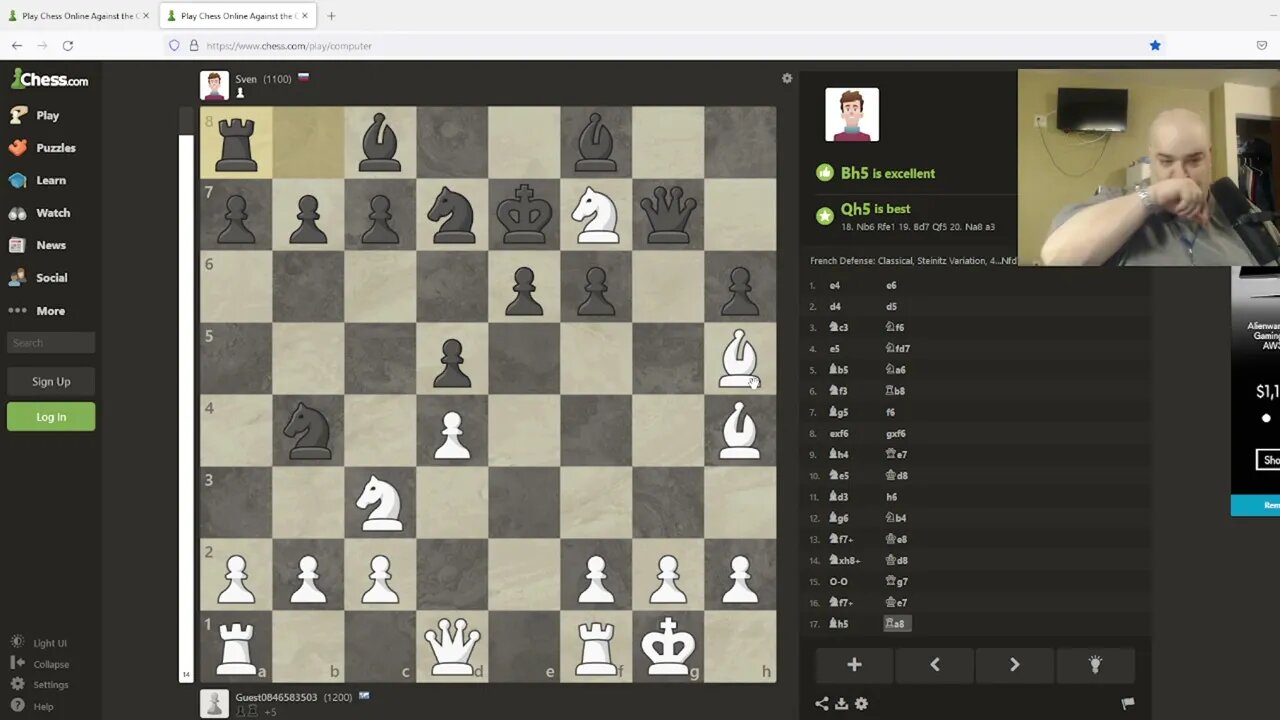This screenshot has height=720, width=1280.
Task: Click the green Log In button
Action: point(51,417)
